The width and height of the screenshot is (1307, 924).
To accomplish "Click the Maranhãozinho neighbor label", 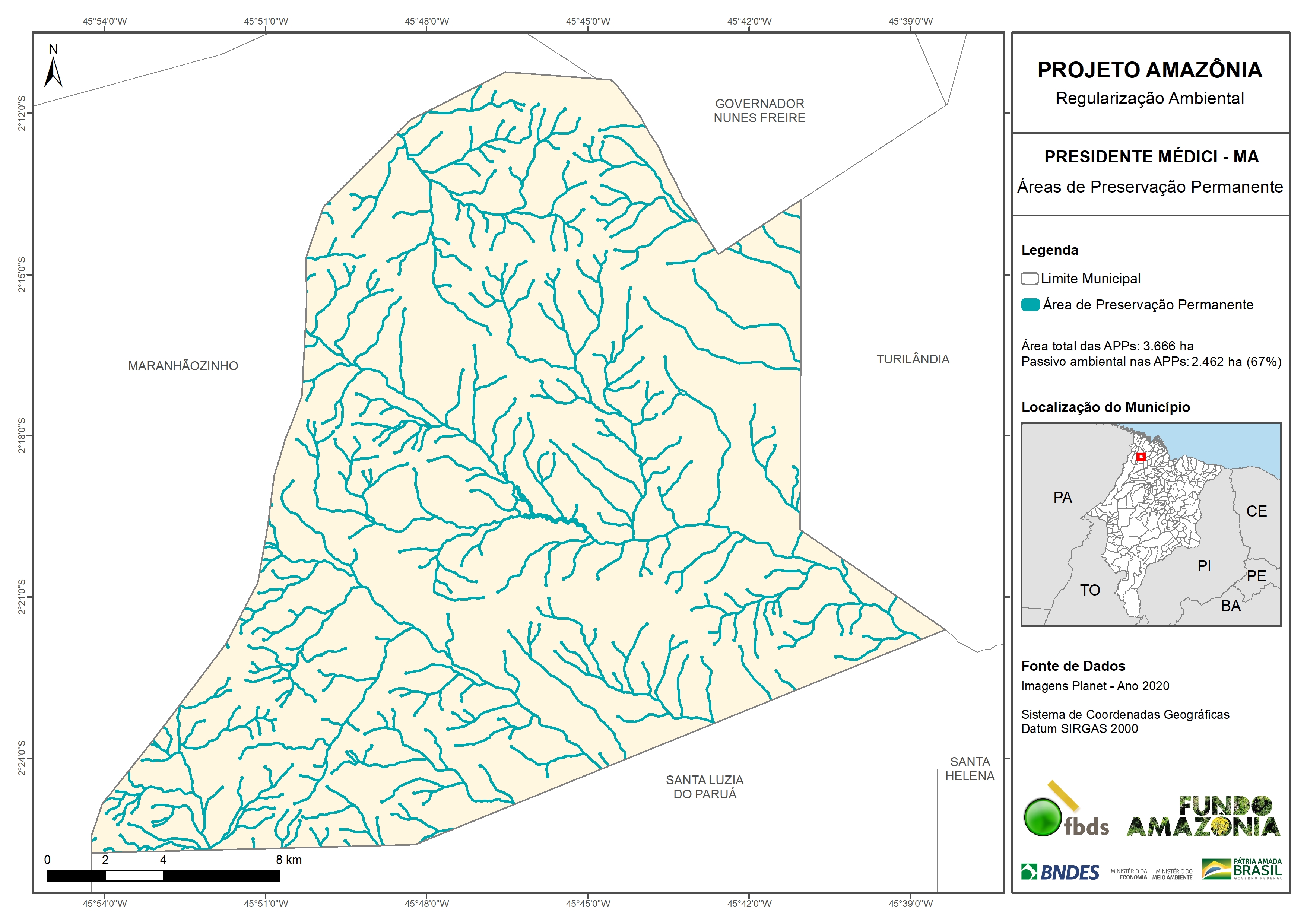I will 183,366.
